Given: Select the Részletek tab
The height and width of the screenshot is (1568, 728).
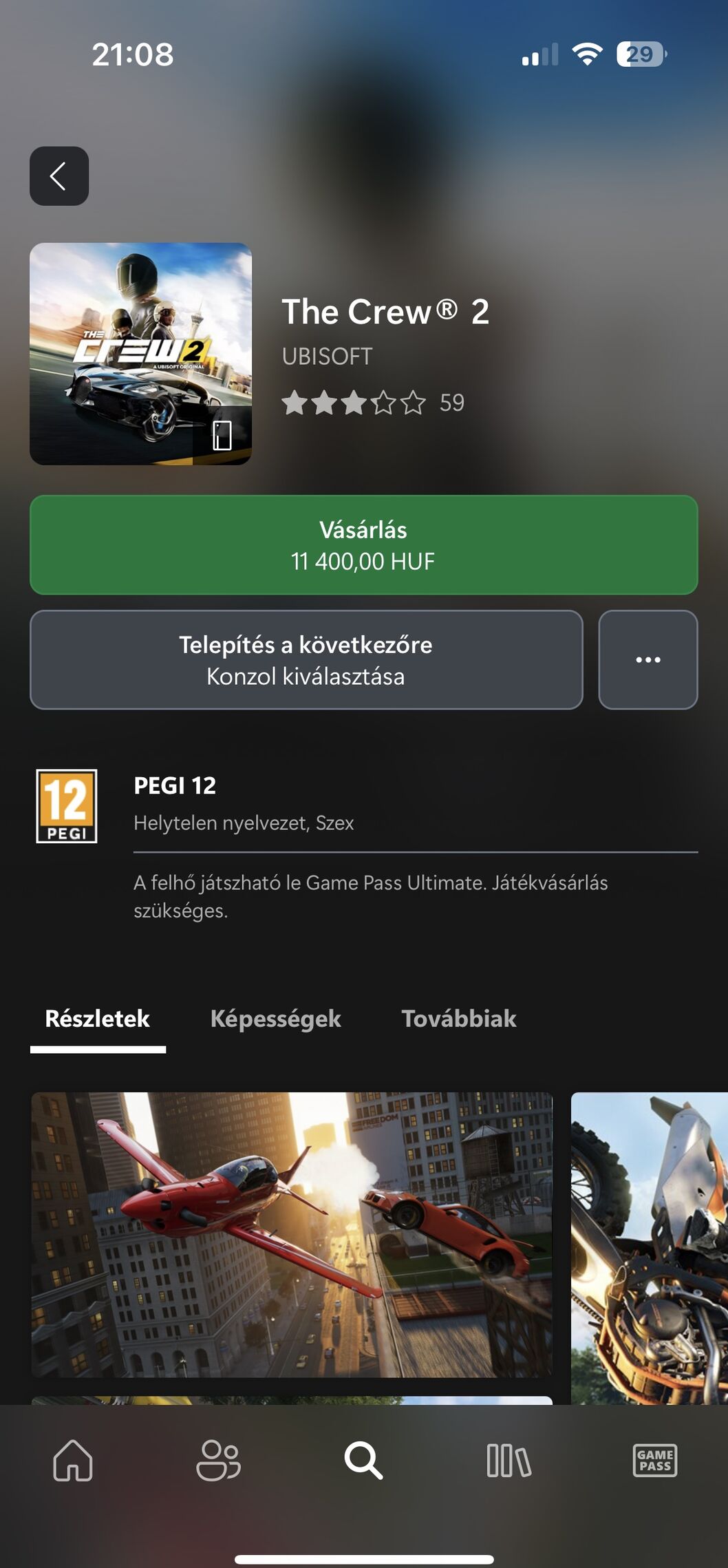Looking at the screenshot, I should 98,1020.
